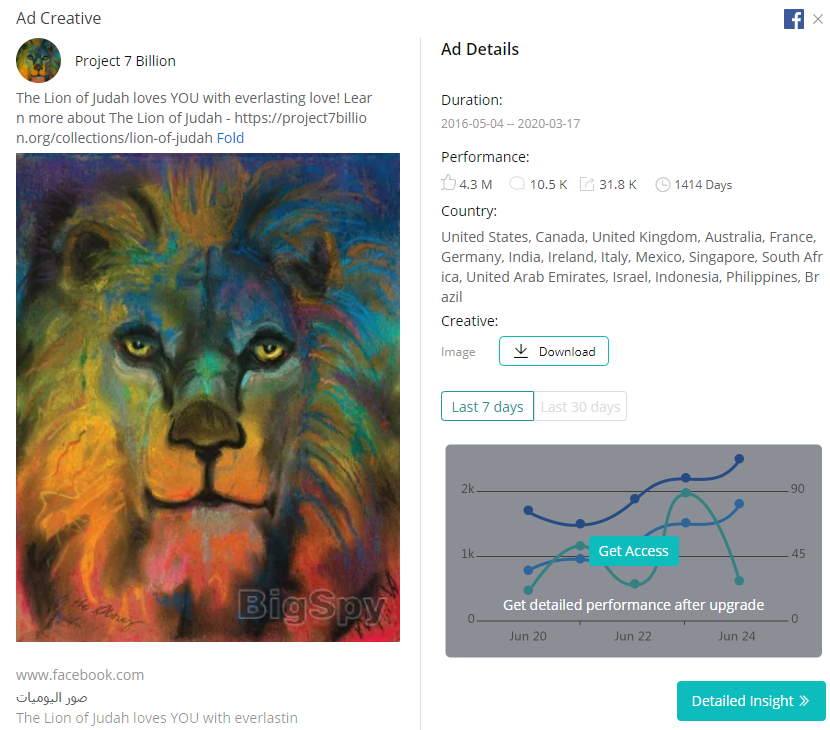Open the Project 7 Billion page name
This screenshot has width=830, height=730.
click(125, 61)
